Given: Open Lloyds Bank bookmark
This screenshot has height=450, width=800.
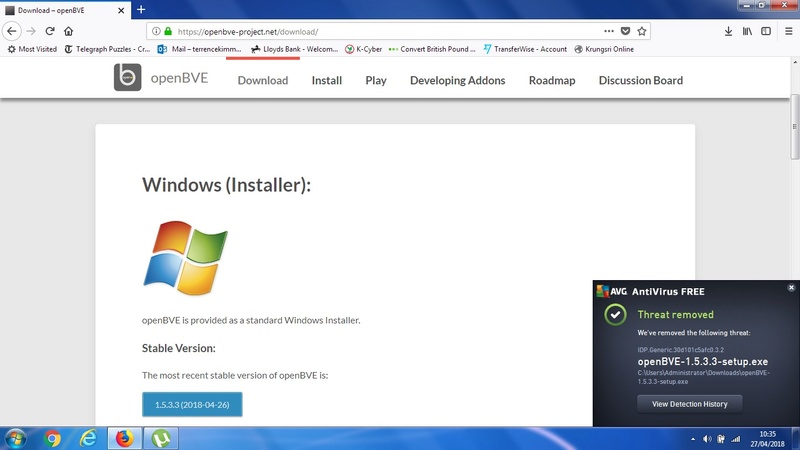Looking at the screenshot, I should (294, 49).
